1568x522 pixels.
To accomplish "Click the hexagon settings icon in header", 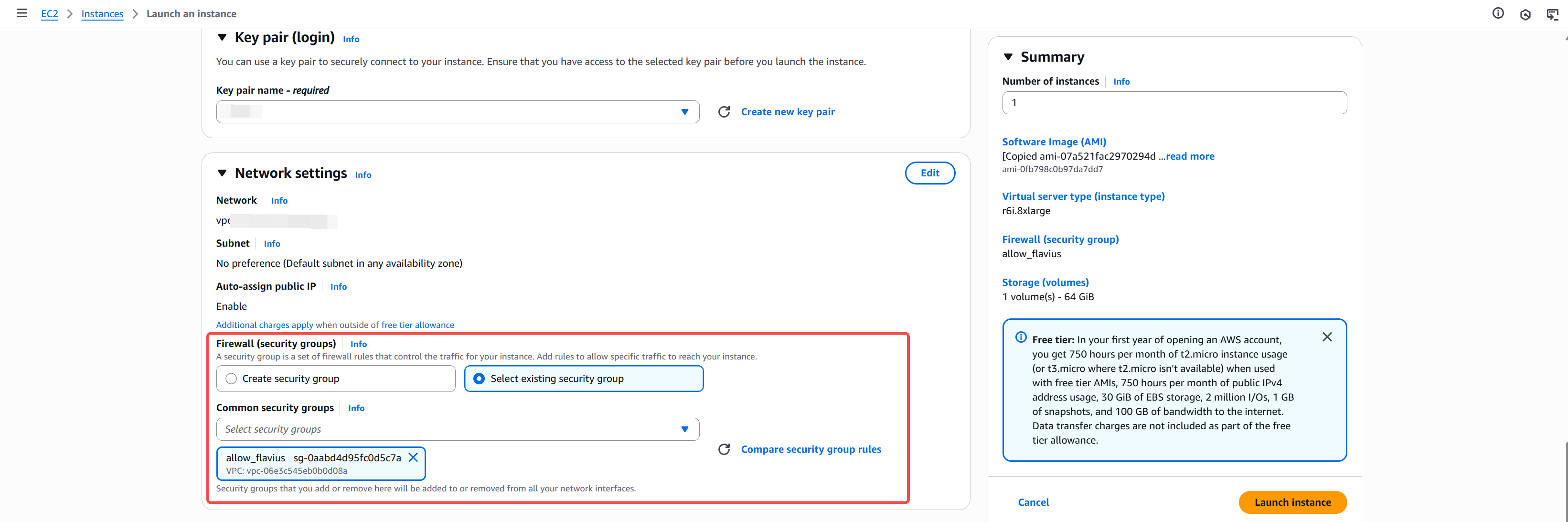I will [x=1525, y=15].
